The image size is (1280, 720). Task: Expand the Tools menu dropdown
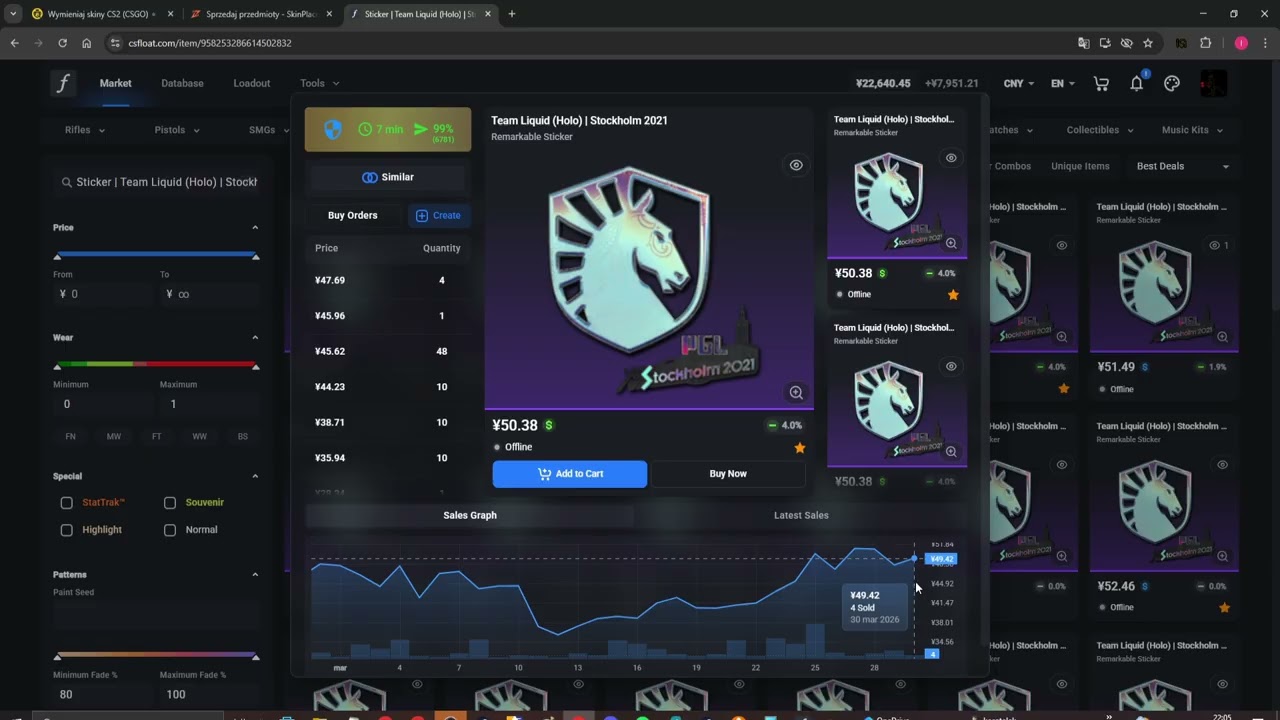pos(319,83)
